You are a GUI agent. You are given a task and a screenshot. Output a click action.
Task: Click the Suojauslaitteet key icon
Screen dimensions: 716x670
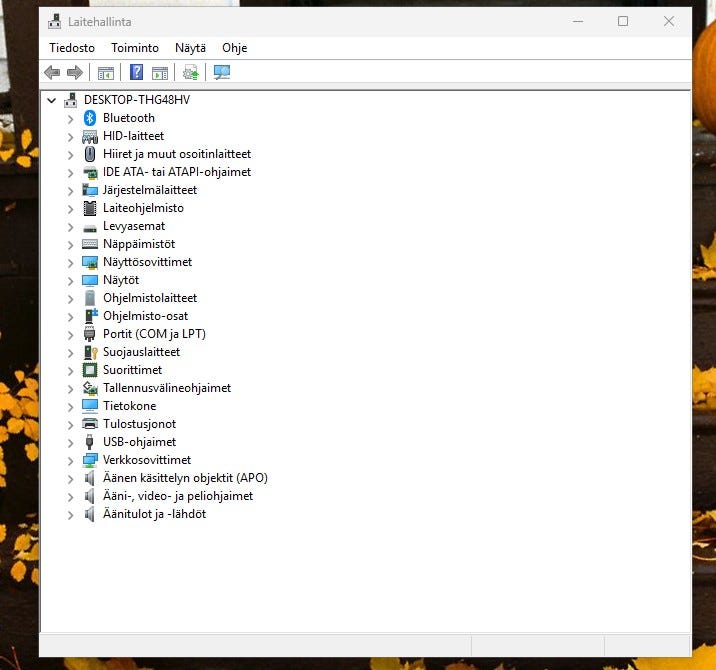[x=91, y=352]
